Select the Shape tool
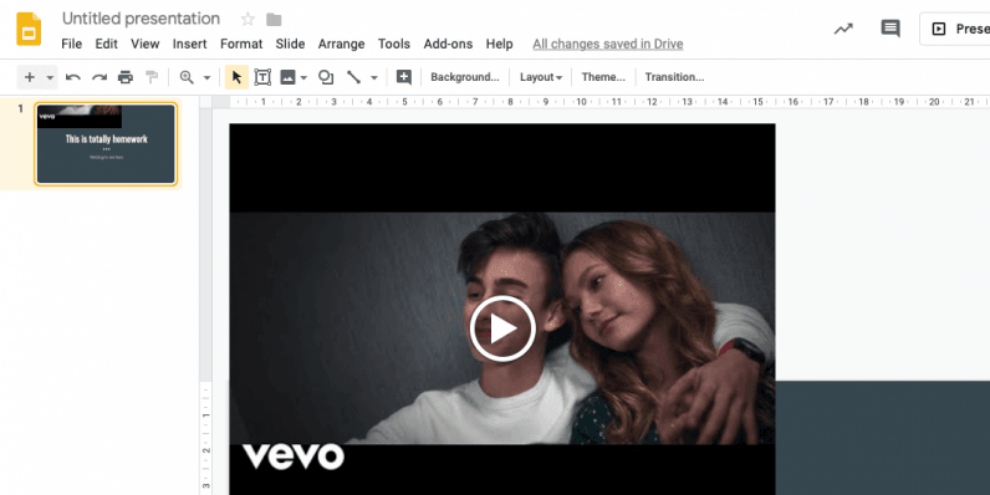 coord(326,77)
